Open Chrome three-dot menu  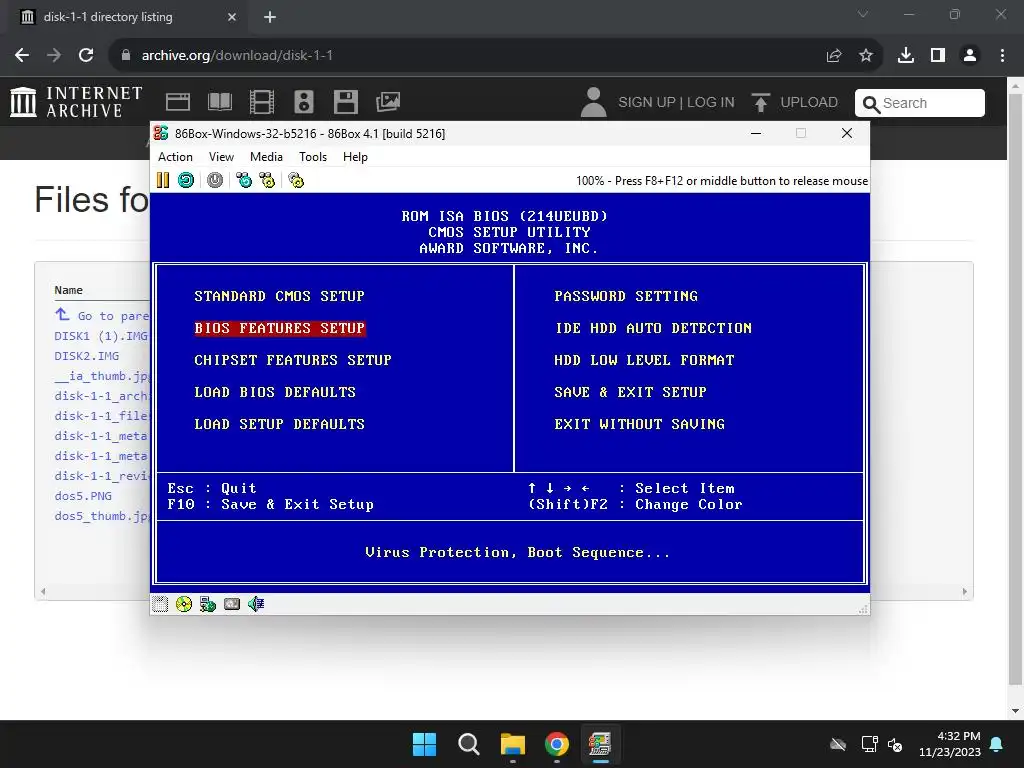(x=1002, y=56)
